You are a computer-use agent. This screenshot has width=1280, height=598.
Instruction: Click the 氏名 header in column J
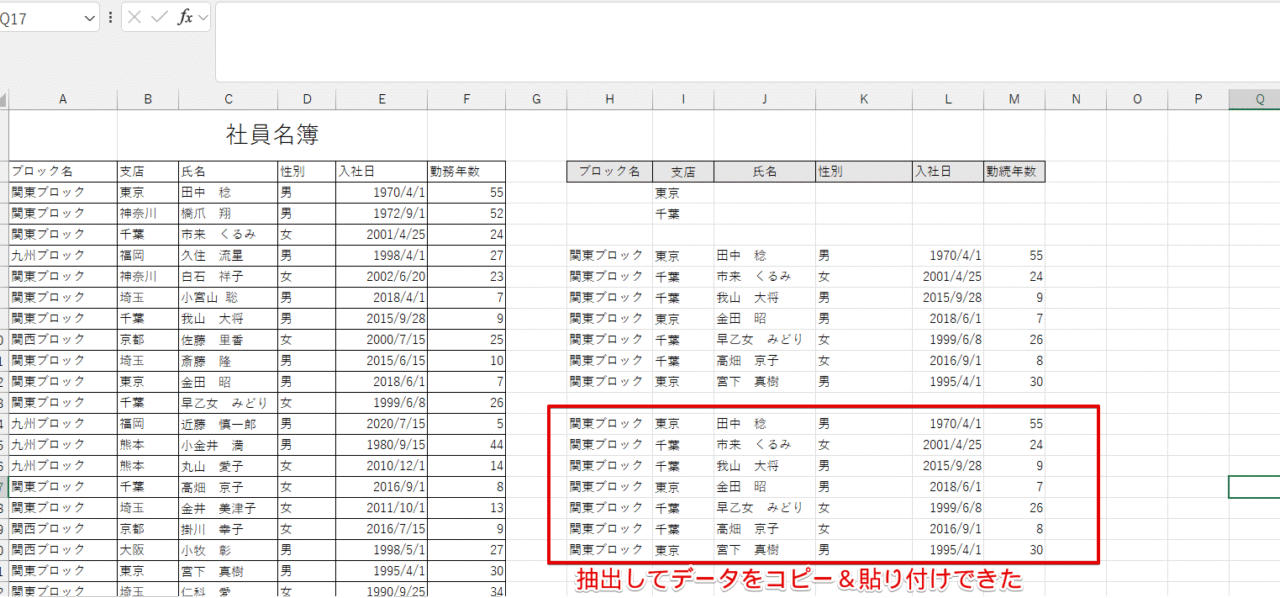764,172
